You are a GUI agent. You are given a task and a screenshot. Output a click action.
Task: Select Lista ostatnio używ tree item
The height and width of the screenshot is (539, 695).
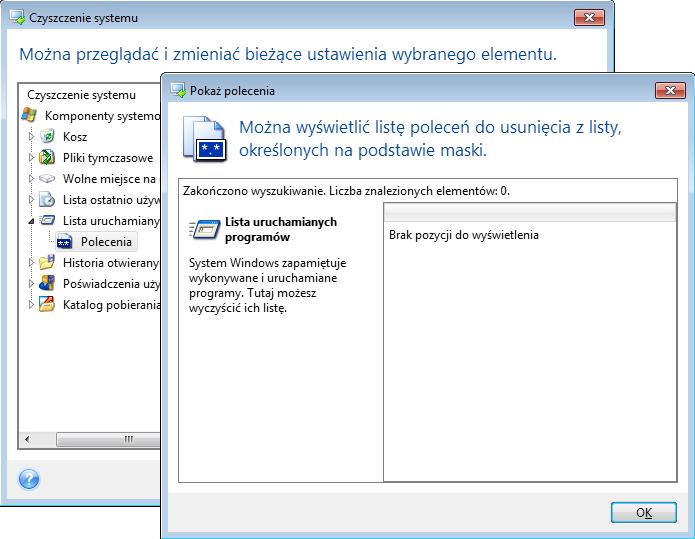click(x=111, y=200)
